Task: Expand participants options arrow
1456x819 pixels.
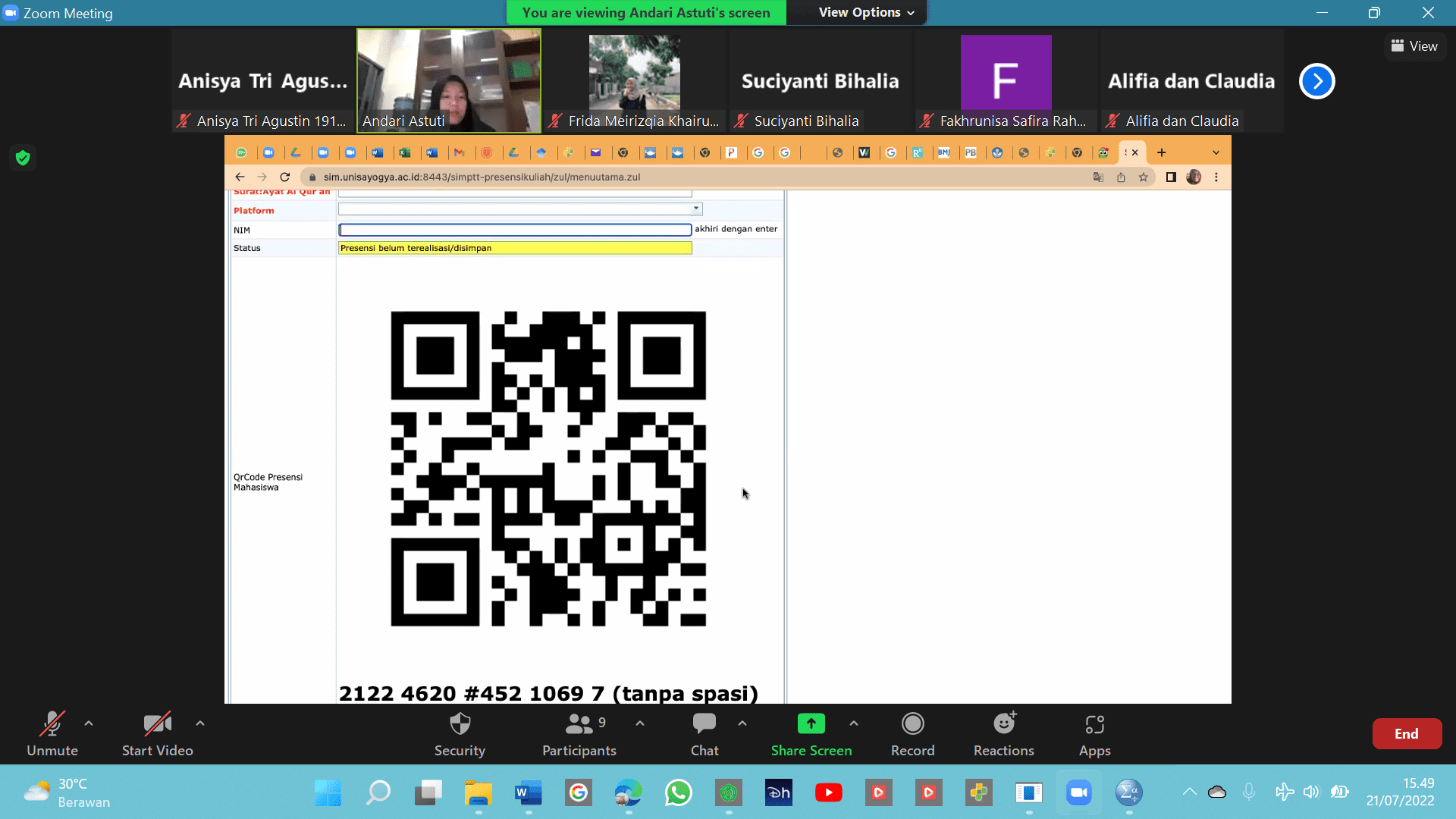Action: click(x=640, y=723)
